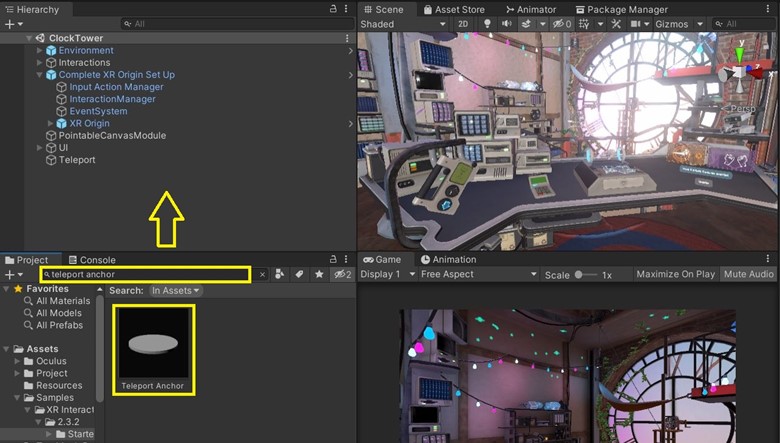Open the scene effects dropdown arrow
Screen dimensions: 780x443
tap(543, 24)
